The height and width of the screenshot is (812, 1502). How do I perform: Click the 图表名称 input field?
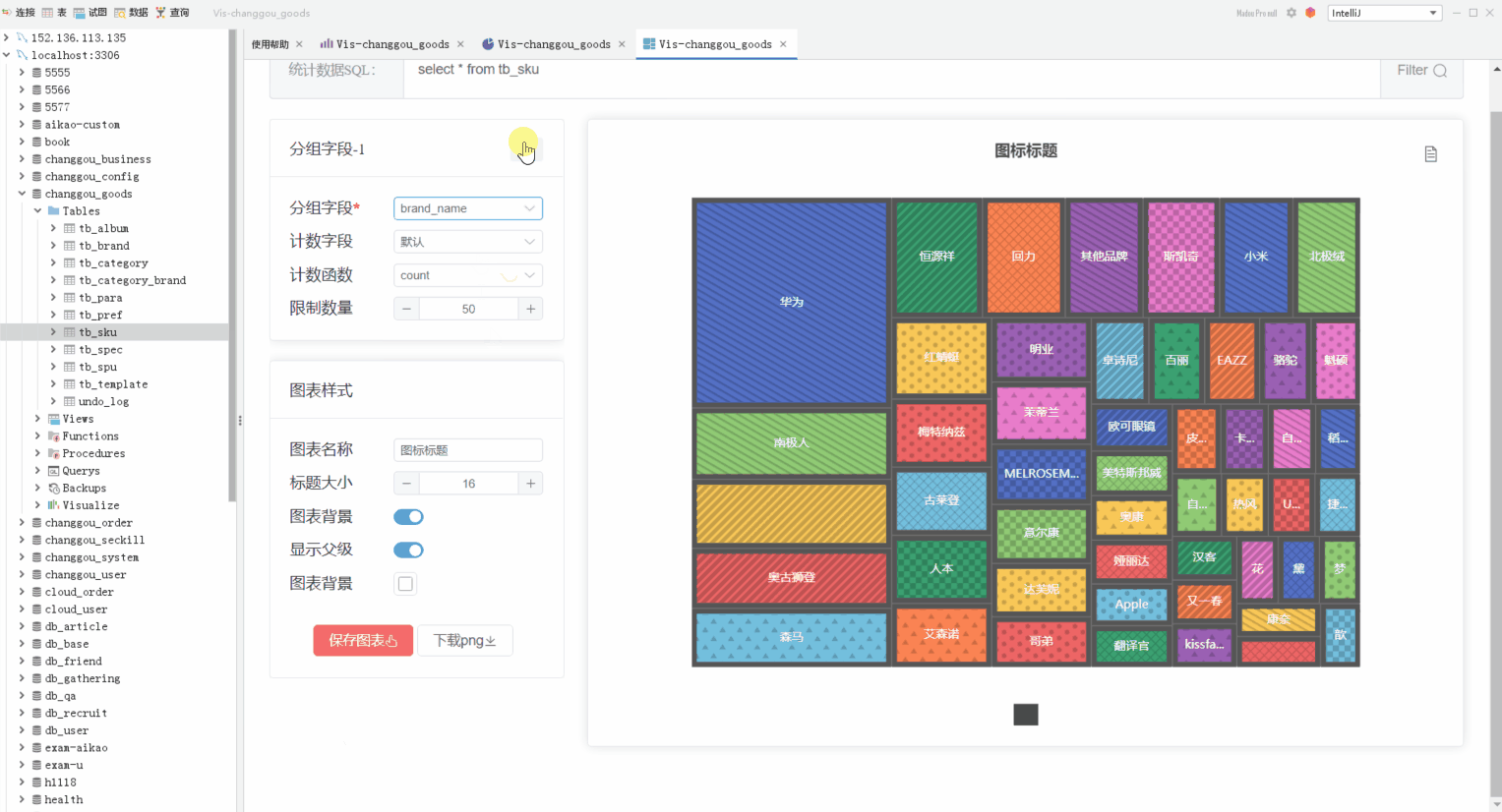coord(468,450)
